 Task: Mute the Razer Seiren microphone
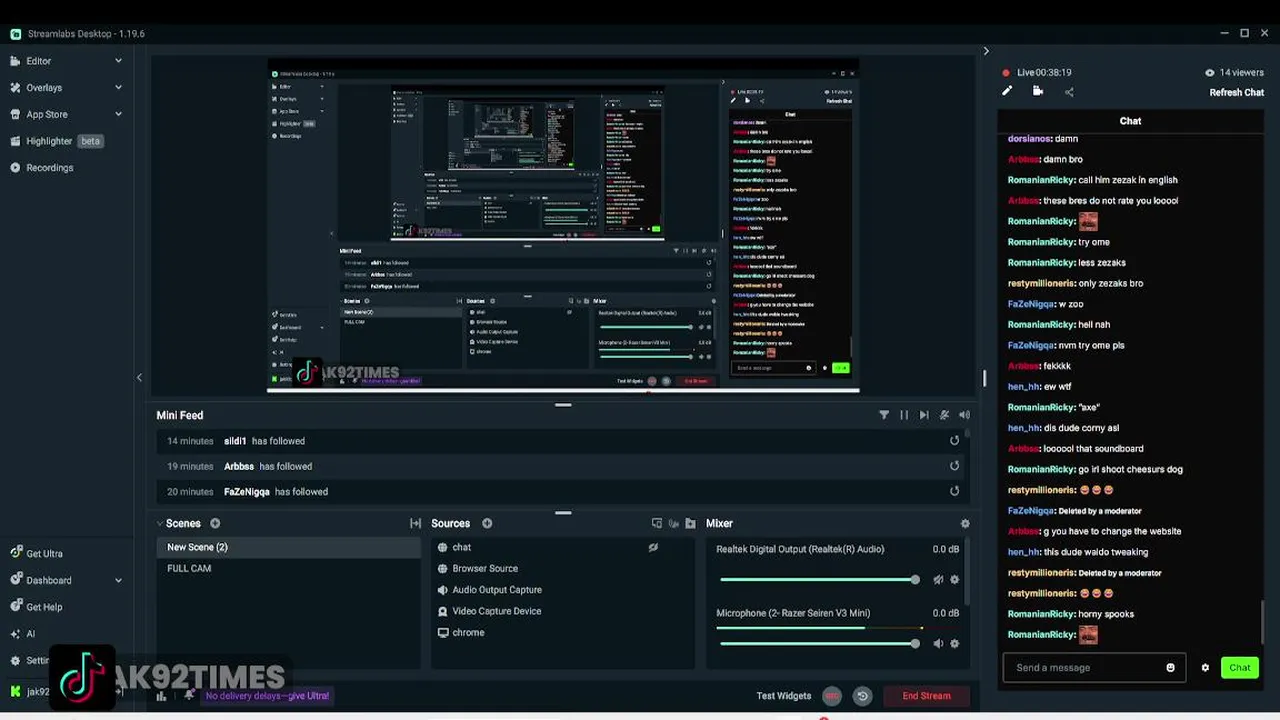(938, 644)
